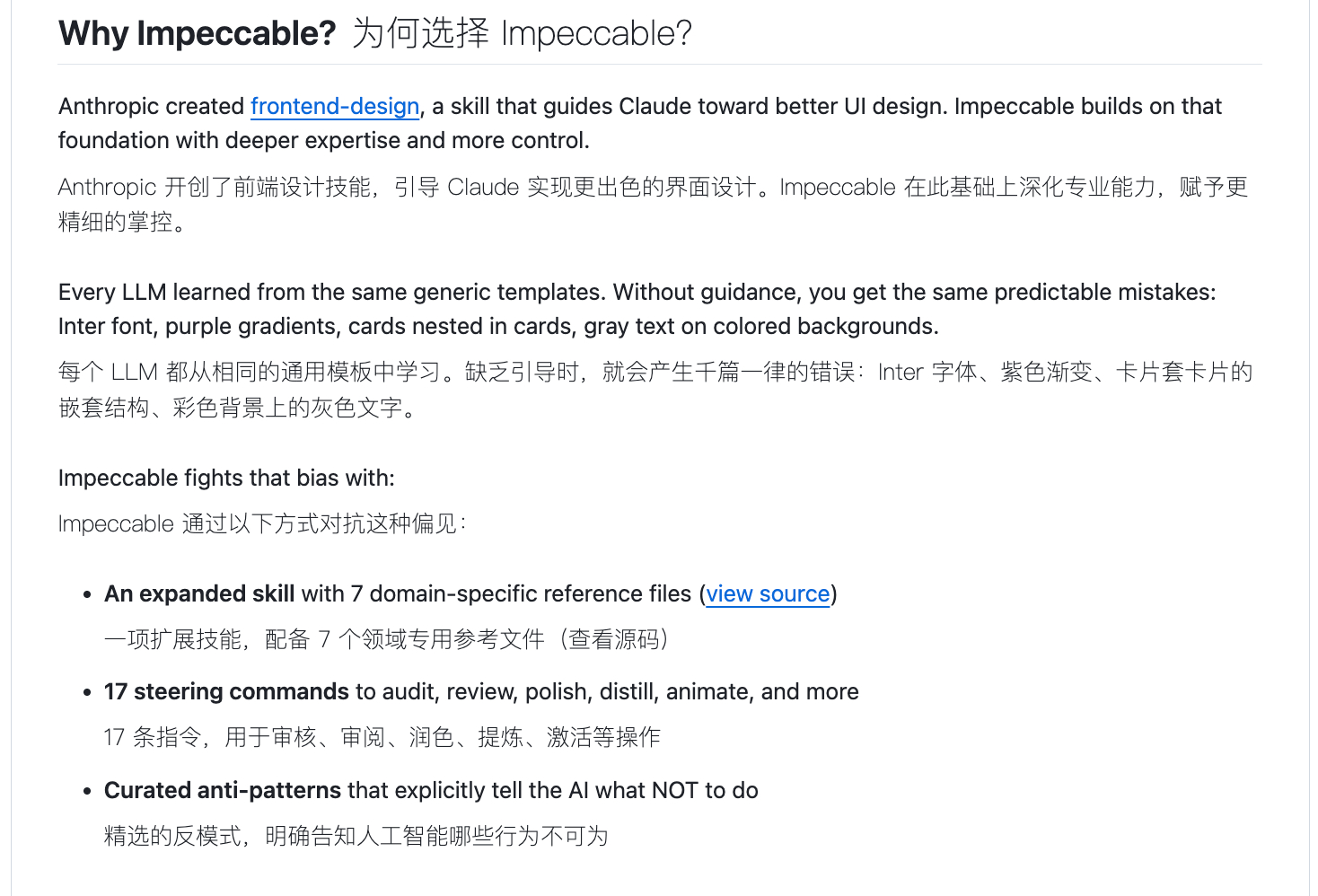The height and width of the screenshot is (896, 1318).
Task: Click the view source link
Action: coord(768,594)
